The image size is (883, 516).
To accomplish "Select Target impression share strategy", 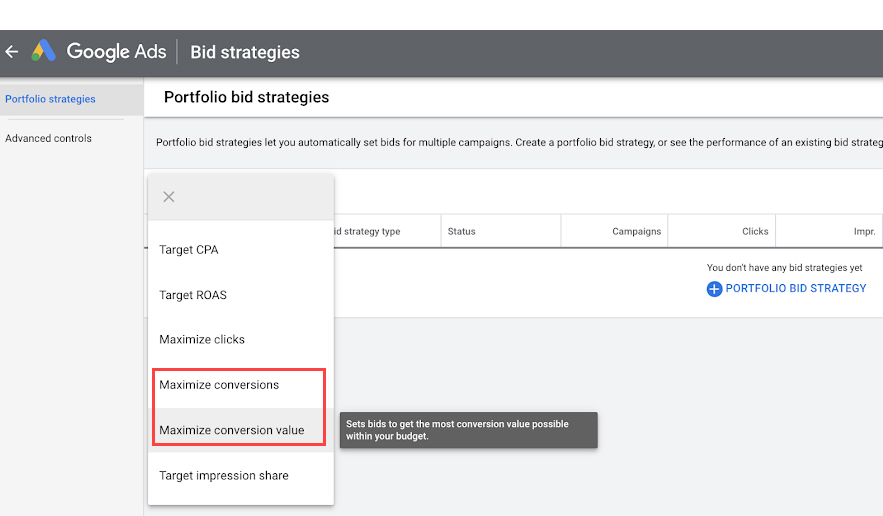I will 240,475.
